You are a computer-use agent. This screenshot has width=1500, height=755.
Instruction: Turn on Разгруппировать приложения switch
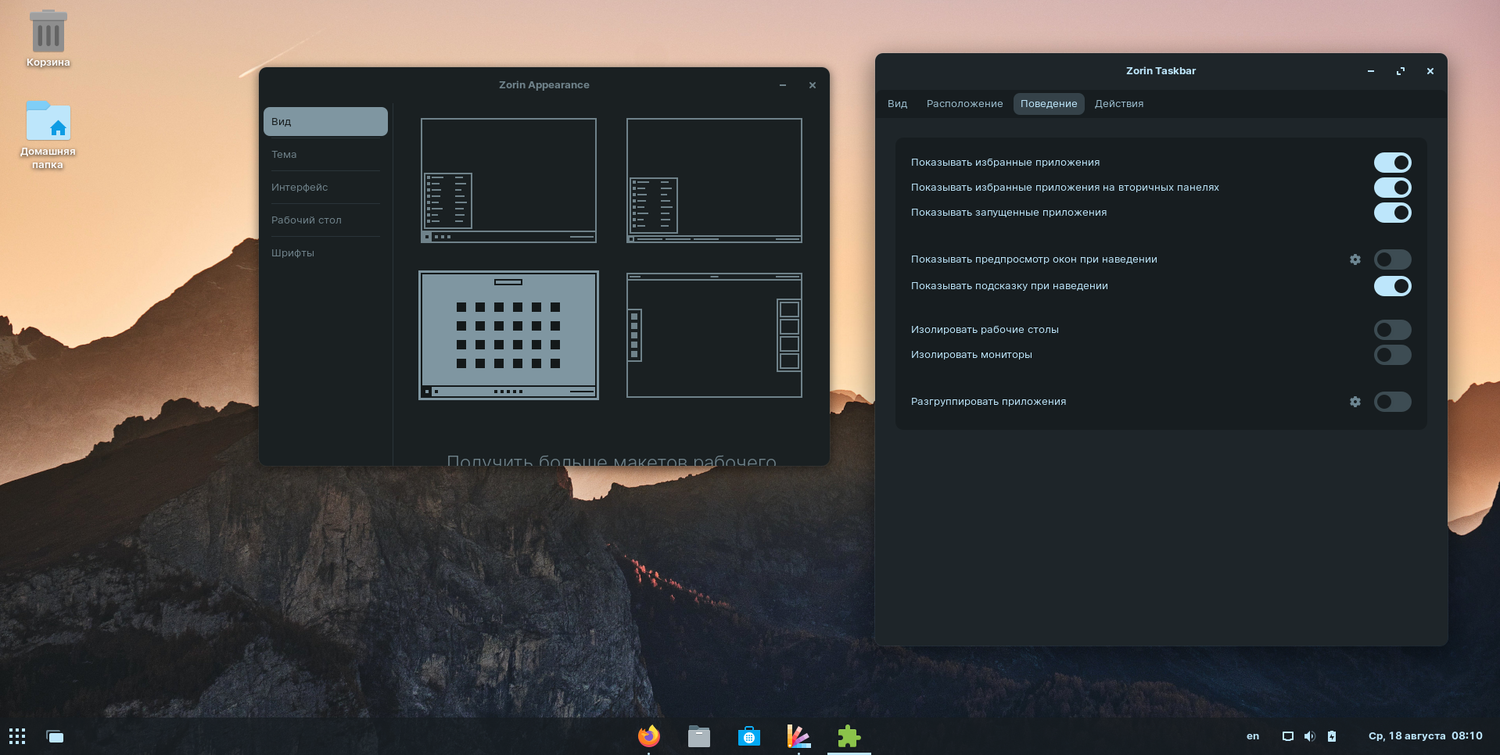click(1393, 401)
